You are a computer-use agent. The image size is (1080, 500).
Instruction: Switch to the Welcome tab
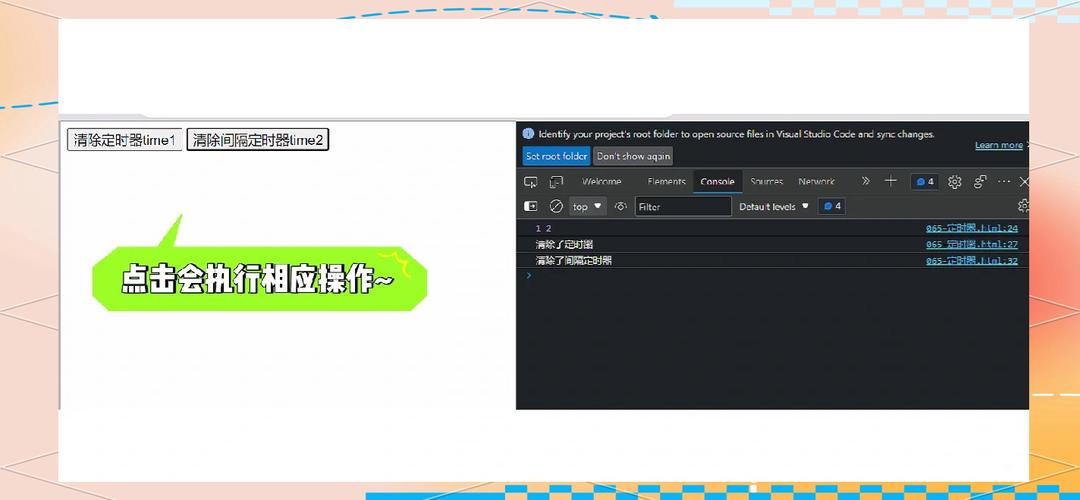[x=601, y=182]
